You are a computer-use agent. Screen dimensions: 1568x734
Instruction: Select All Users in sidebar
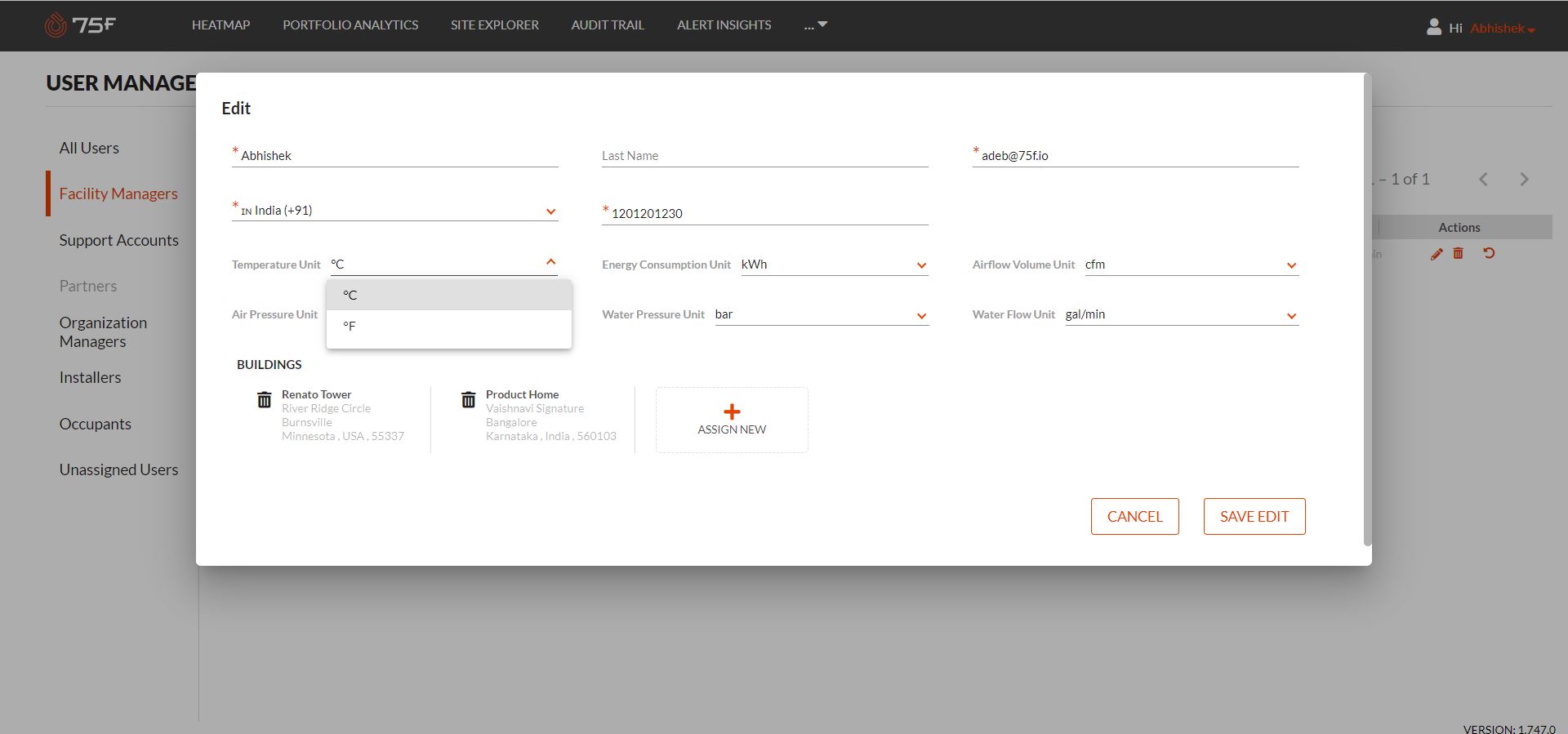pos(89,148)
